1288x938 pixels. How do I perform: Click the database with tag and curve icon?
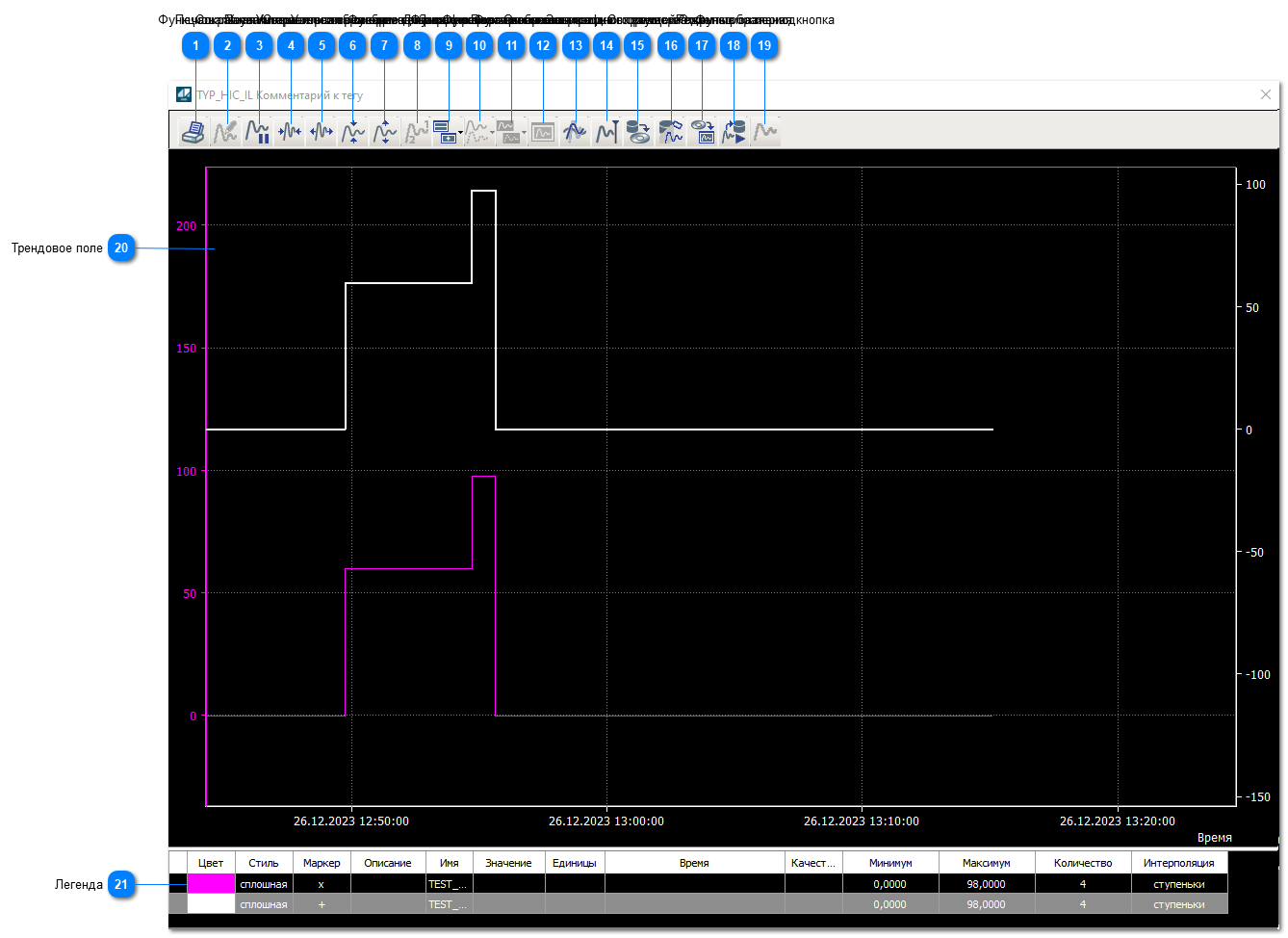[x=671, y=131]
